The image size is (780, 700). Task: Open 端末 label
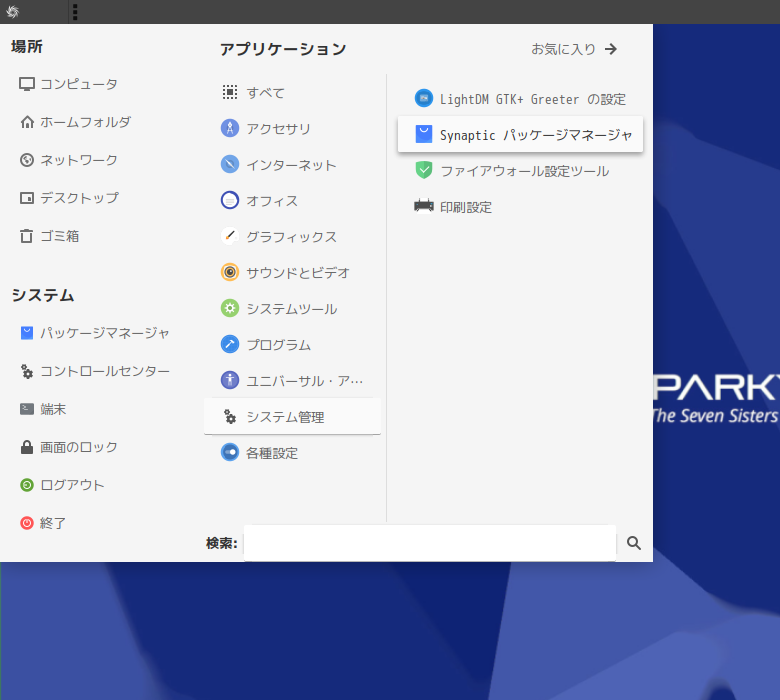coord(53,409)
